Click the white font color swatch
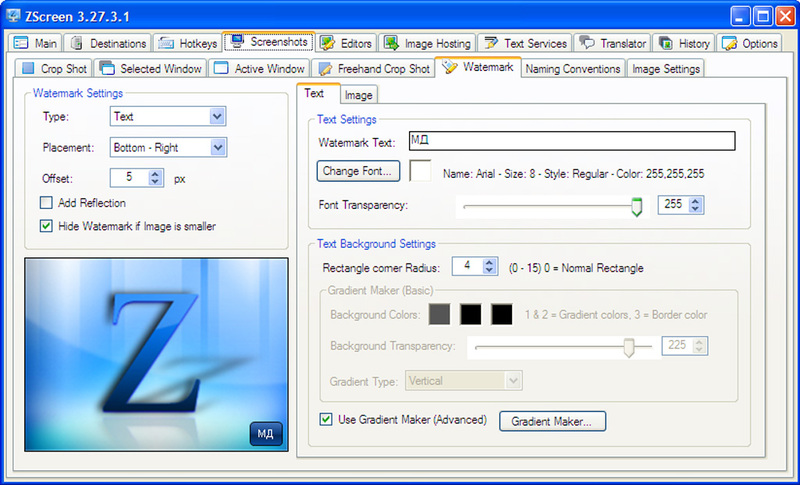The image size is (800, 485). [x=420, y=171]
